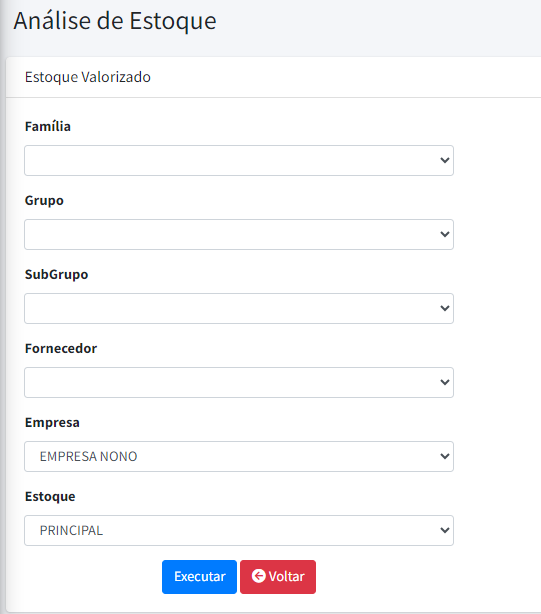Image resolution: width=541 pixels, height=614 pixels.
Task: Click the chevron arrow of the Empresa dropdown
Action: (444, 456)
